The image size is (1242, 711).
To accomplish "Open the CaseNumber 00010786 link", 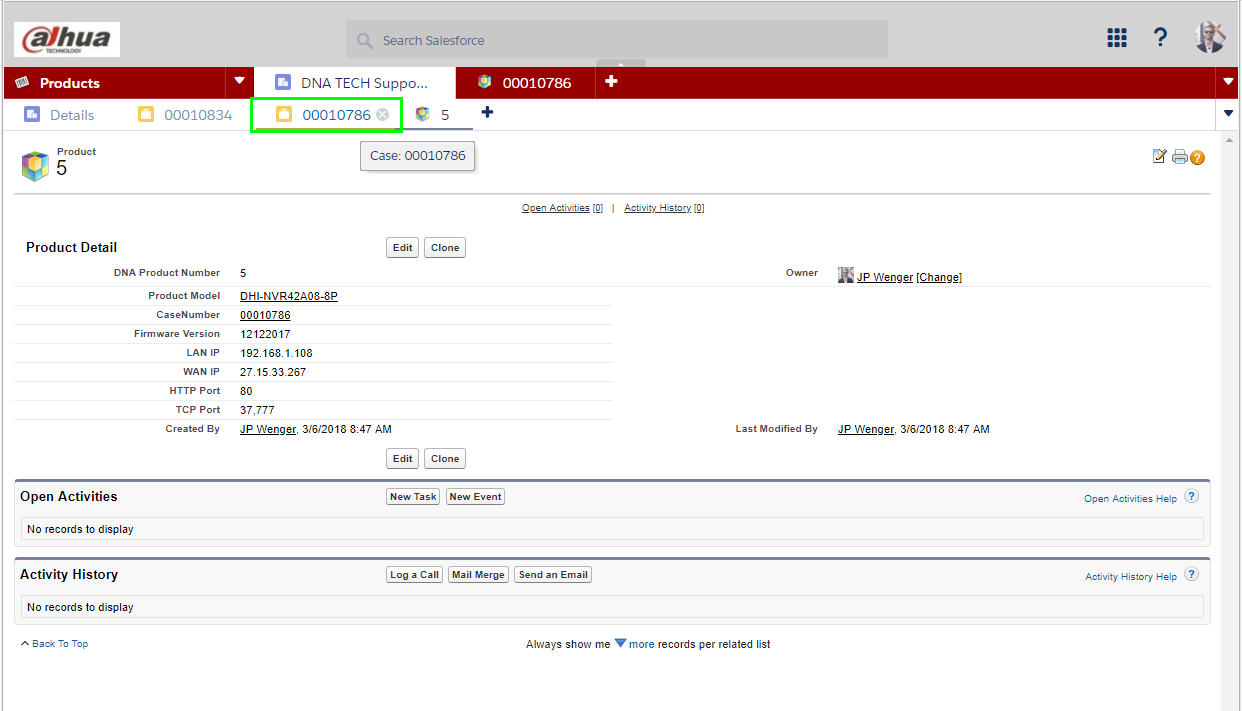I will 265,315.
